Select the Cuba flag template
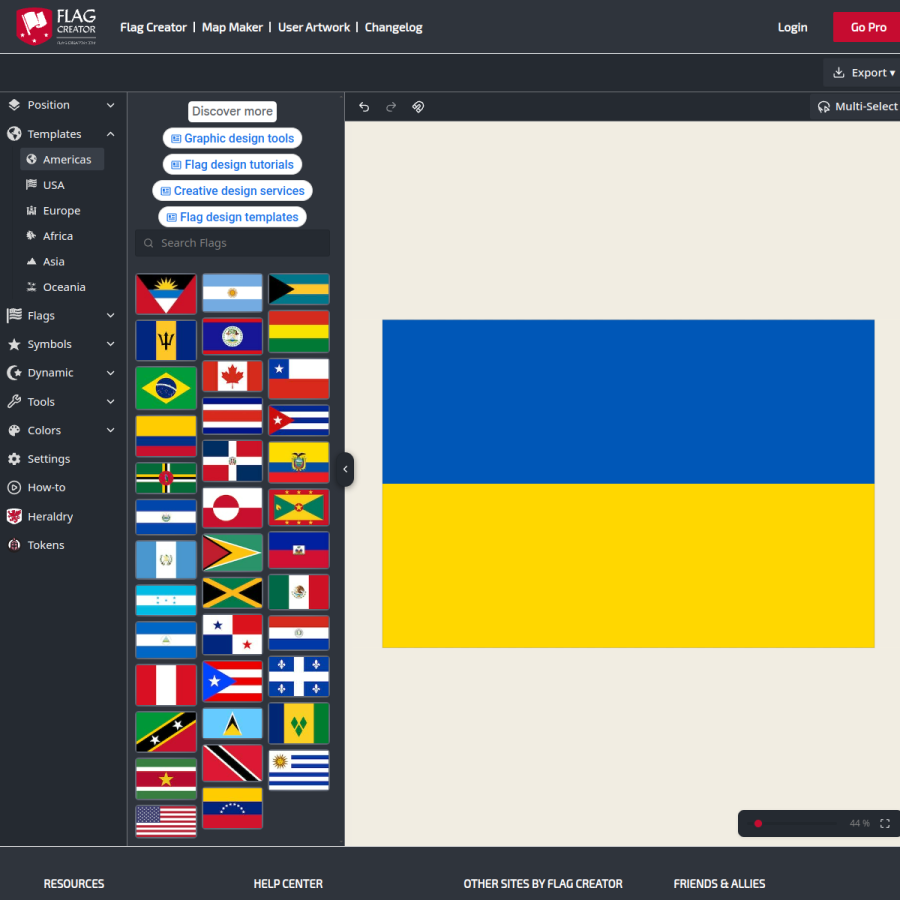Viewport: 900px width, 900px height. [x=298, y=420]
